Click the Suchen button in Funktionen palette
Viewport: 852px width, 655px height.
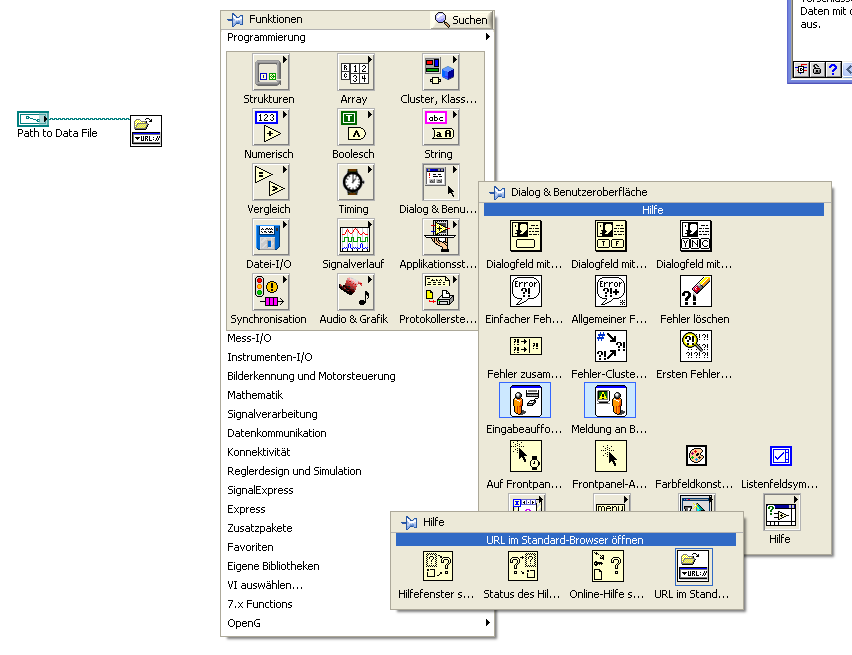click(x=461, y=20)
